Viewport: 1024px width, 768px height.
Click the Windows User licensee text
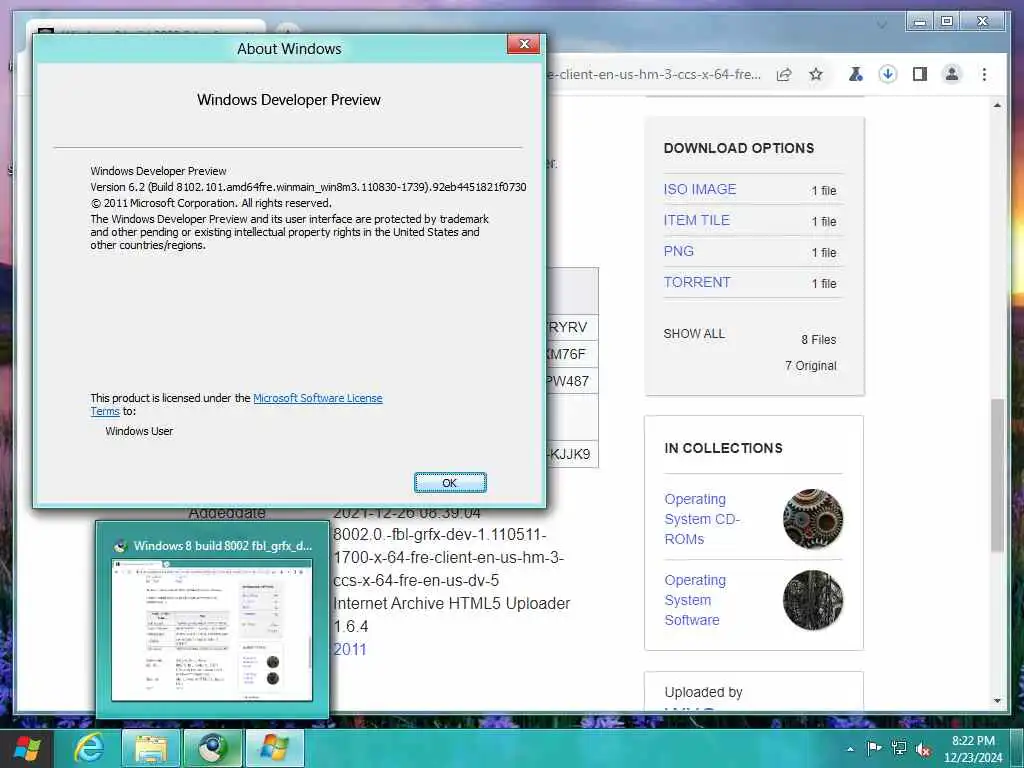[139, 431]
